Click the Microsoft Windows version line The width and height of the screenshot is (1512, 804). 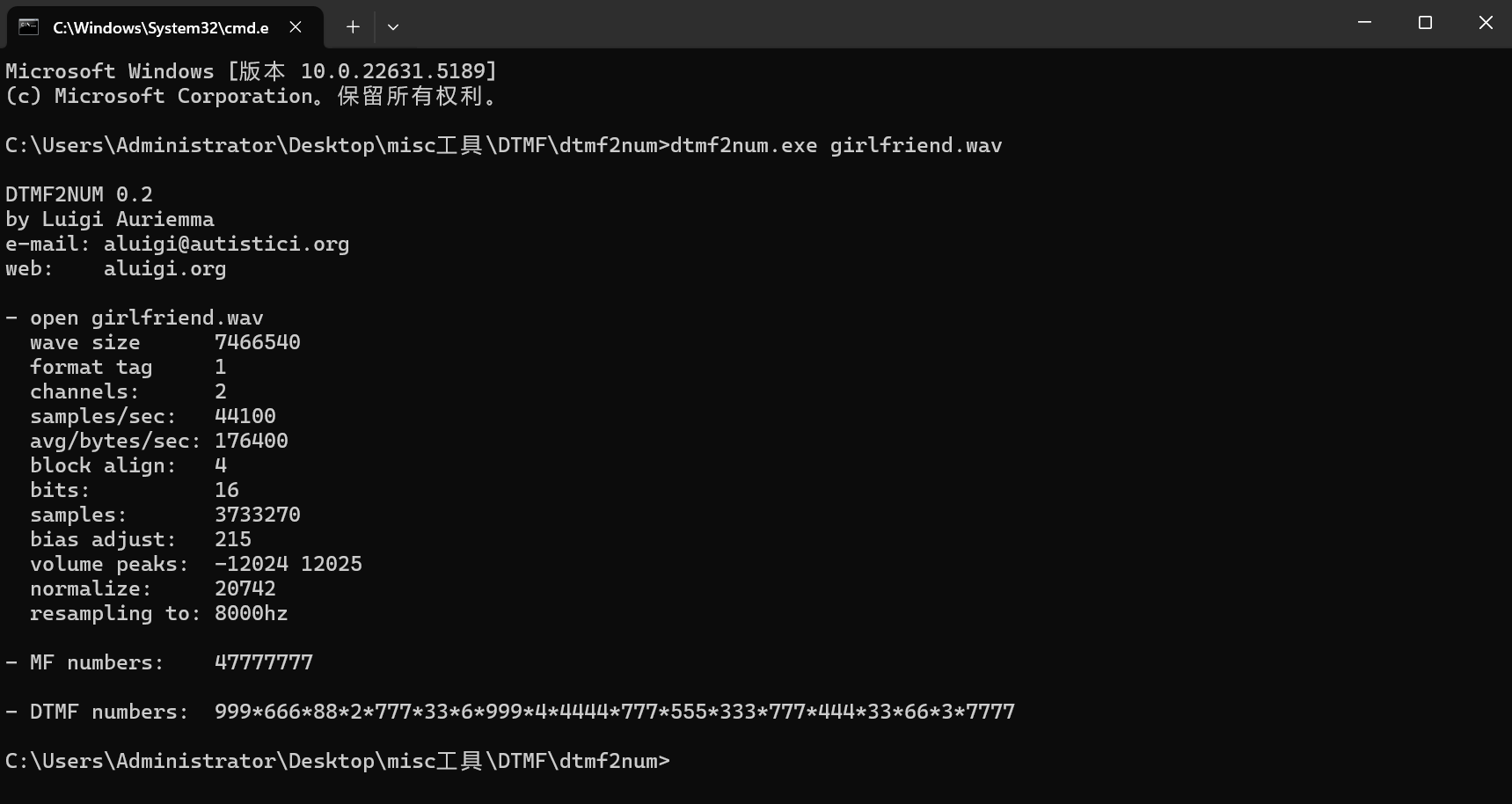point(251,71)
